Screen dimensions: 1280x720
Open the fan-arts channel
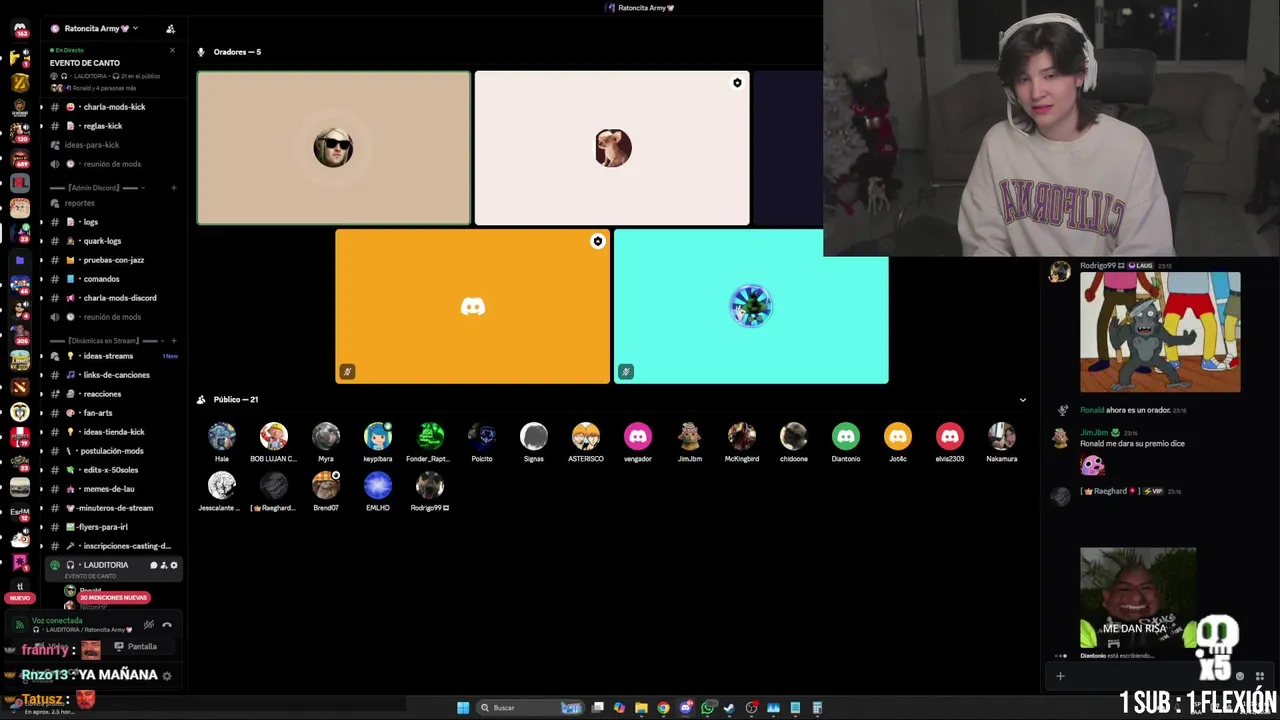(x=113, y=413)
